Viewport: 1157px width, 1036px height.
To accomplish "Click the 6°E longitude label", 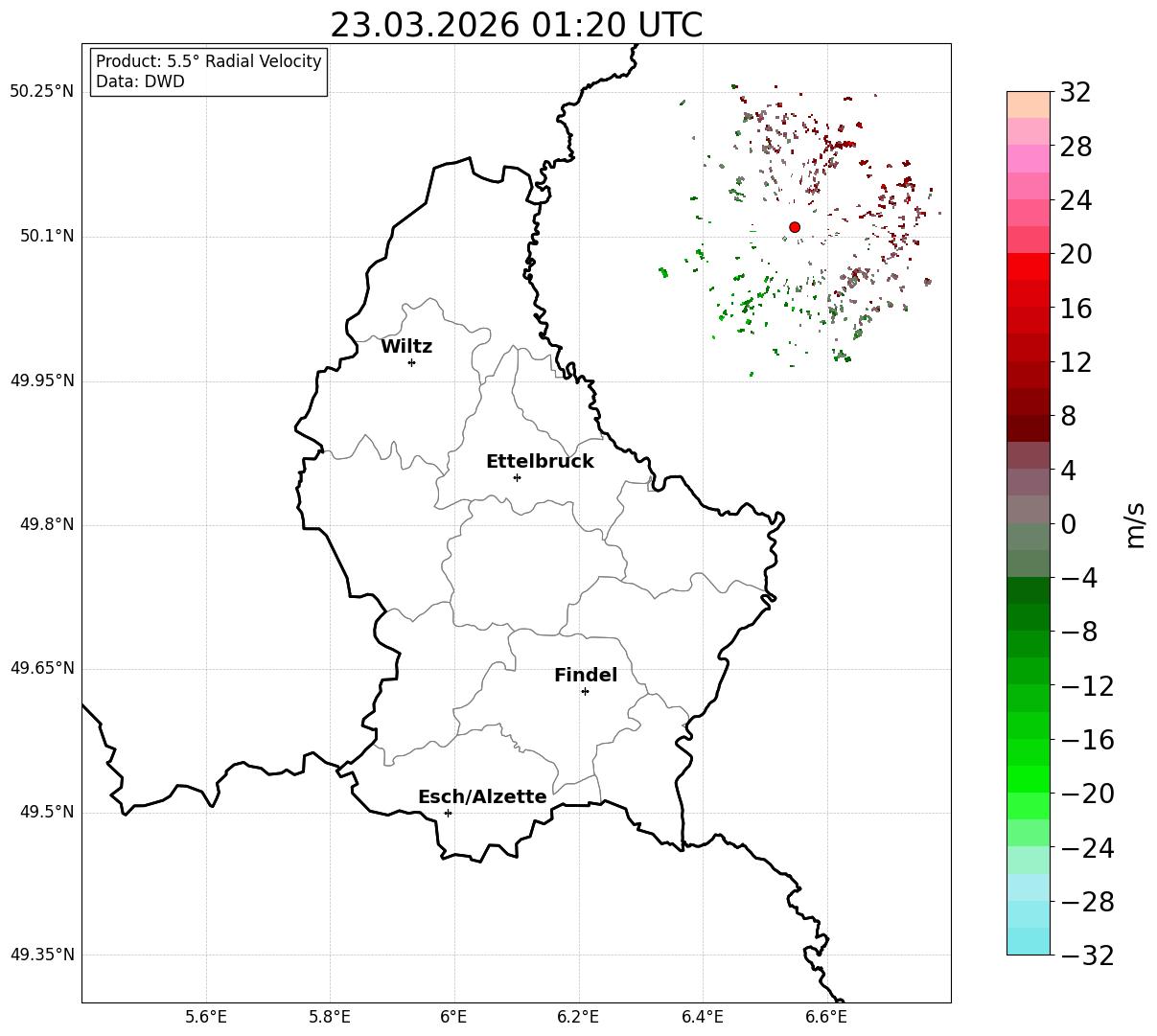I will (x=454, y=1016).
